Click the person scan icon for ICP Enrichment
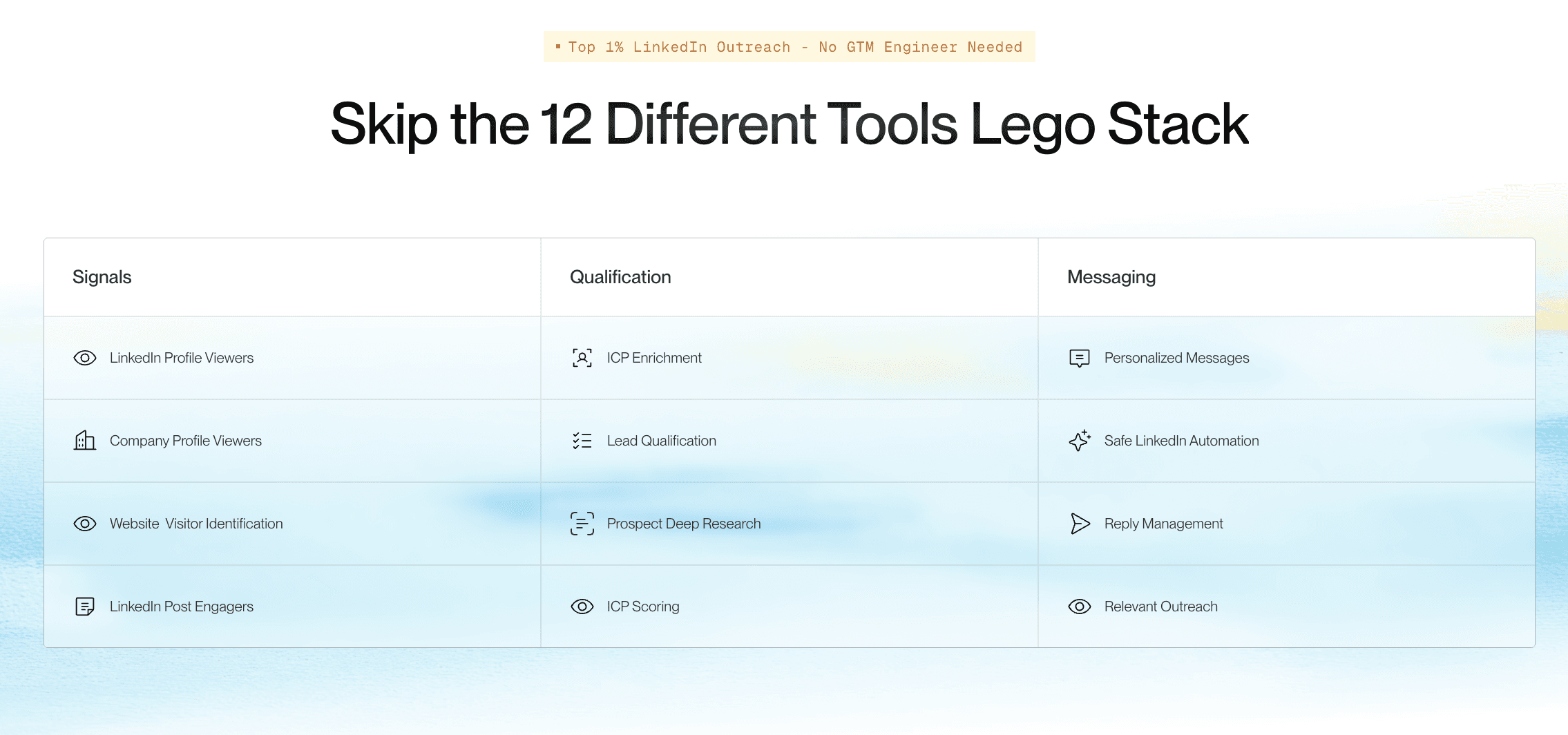The image size is (1568, 735). click(x=582, y=358)
